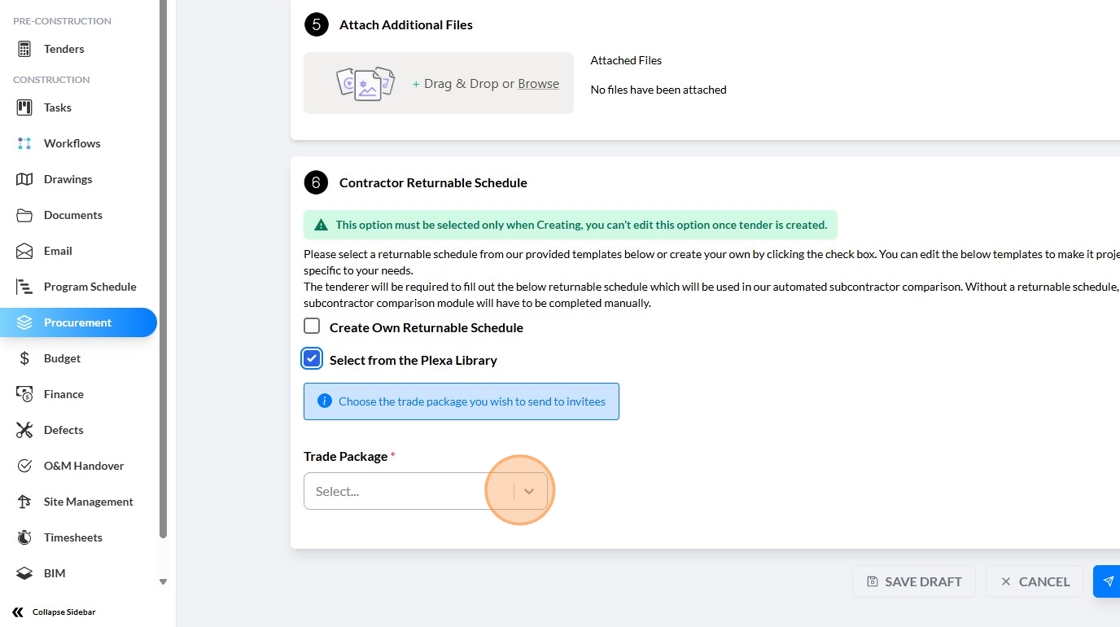
Task: Open the Budget menu item
Action: click(62, 358)
